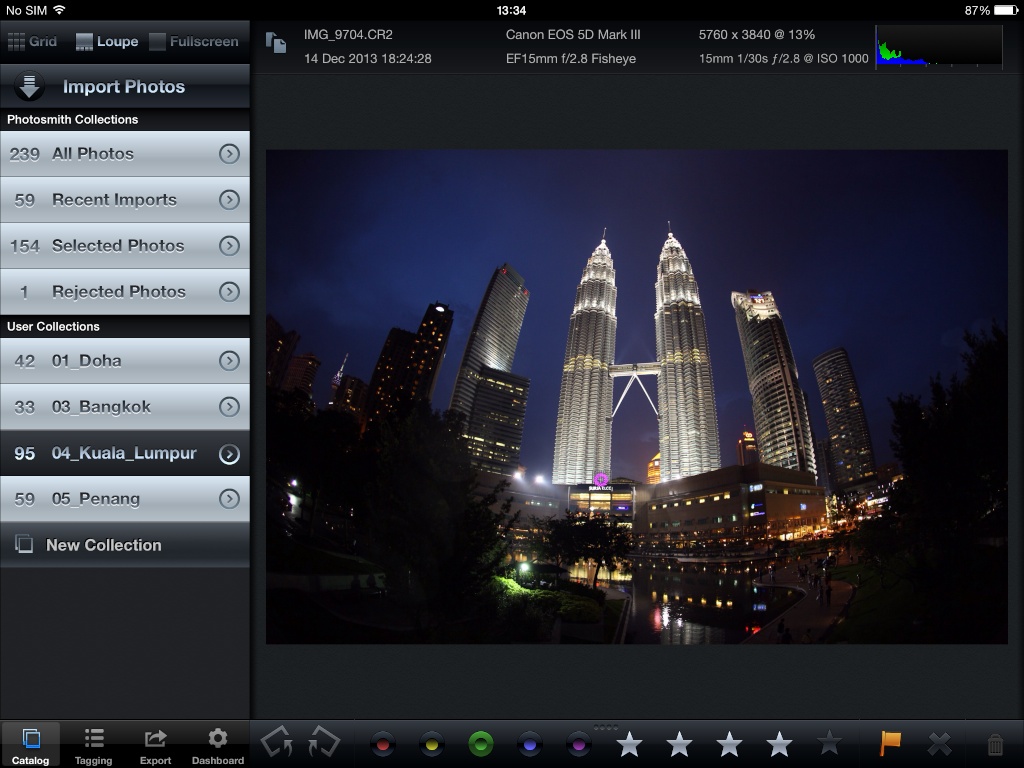Image resolution: width=1024 pixels, height=768 pixels.
Task: Rotate photo clockwise
Action: (324, 743)
